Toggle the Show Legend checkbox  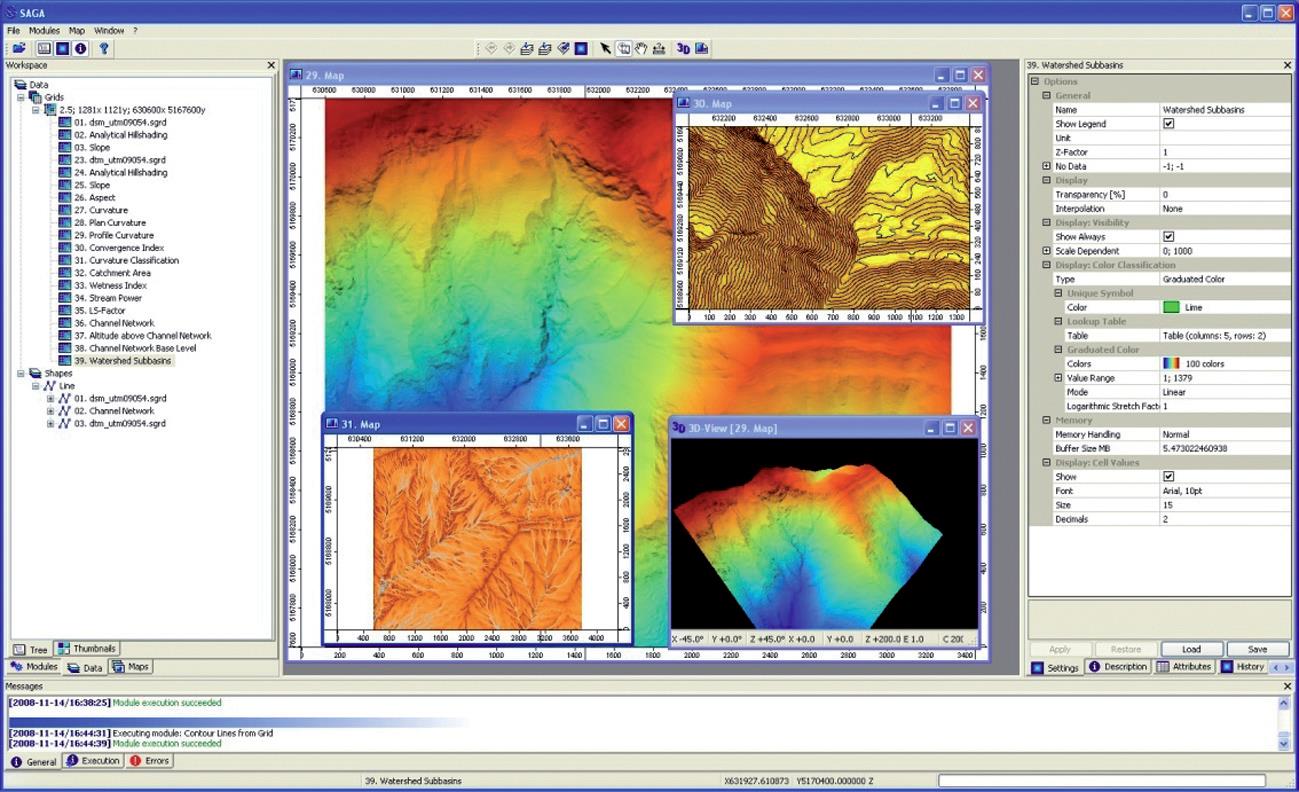click(x=1168, y=124)
